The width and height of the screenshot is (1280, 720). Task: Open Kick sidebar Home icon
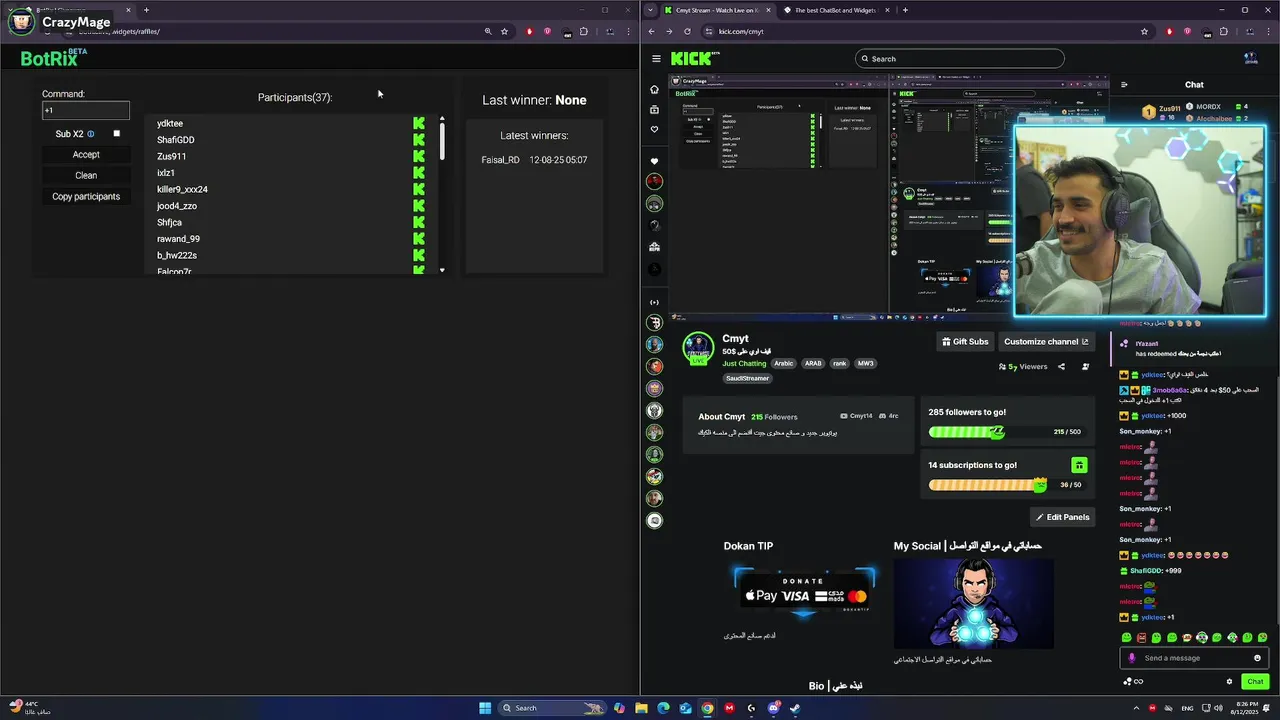[654, 89]
